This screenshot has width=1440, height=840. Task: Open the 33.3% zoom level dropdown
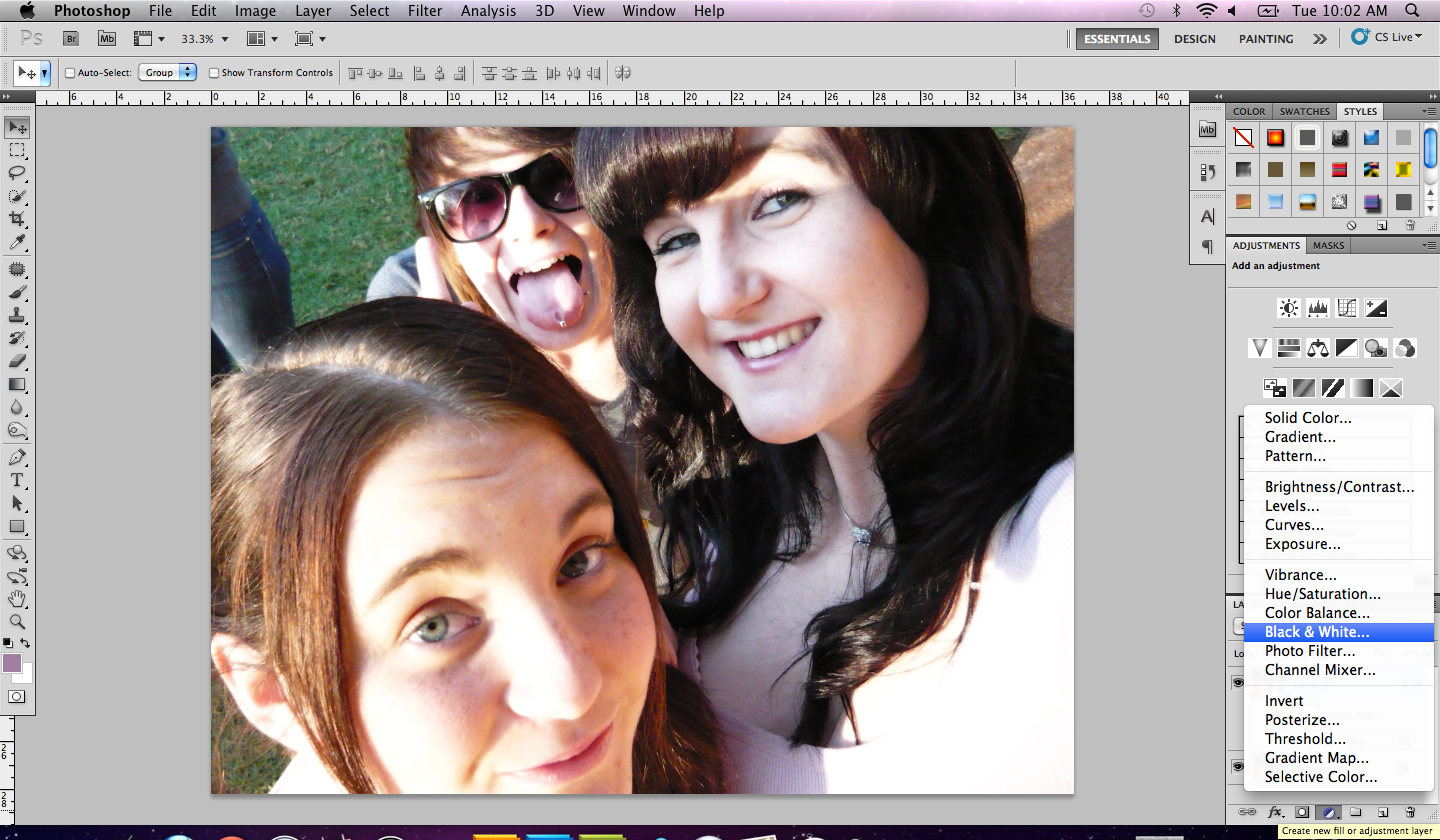click(206, 38)
